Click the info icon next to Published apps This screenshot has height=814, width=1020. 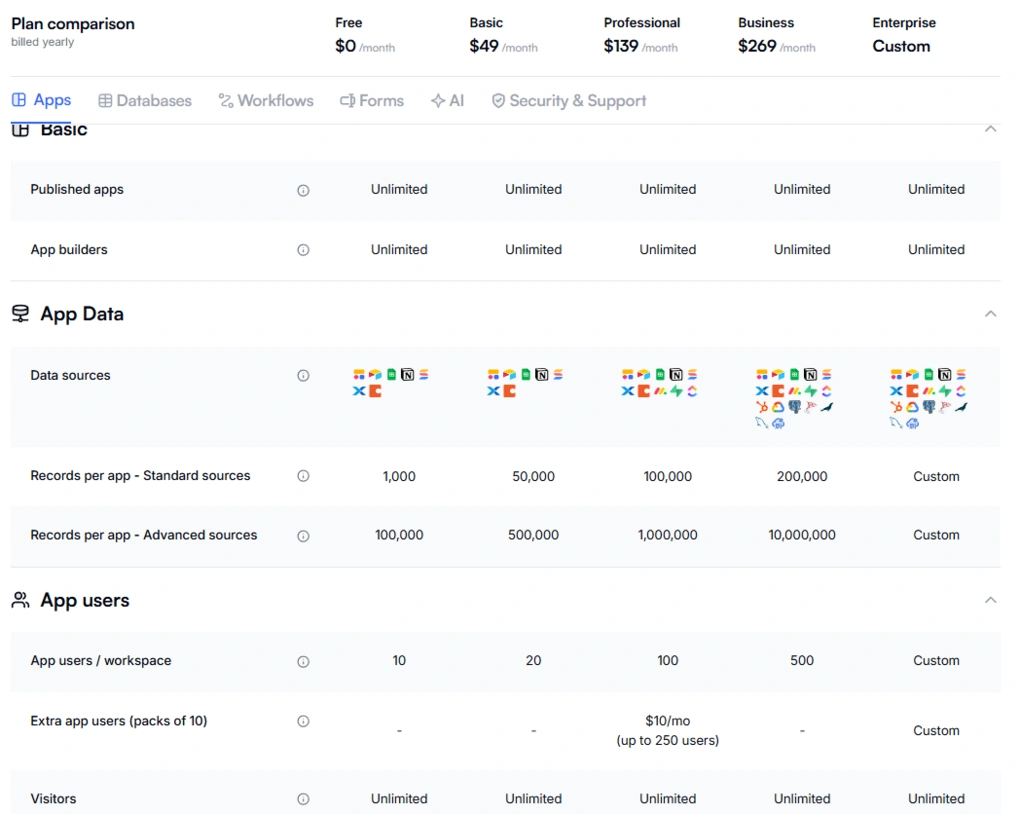303,189
